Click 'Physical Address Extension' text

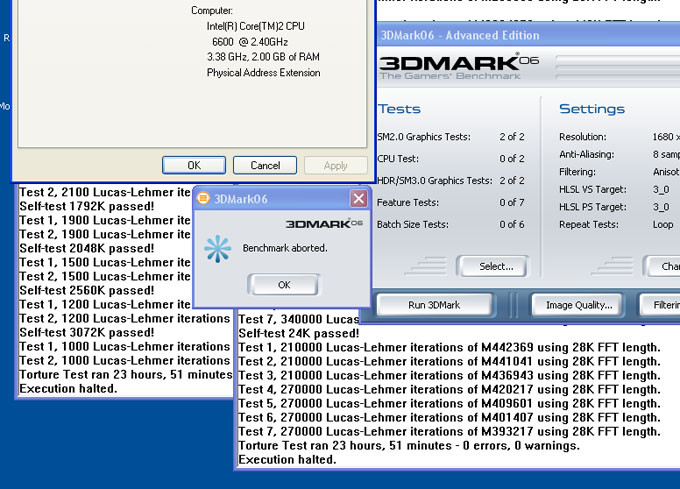tap(264, 73)
